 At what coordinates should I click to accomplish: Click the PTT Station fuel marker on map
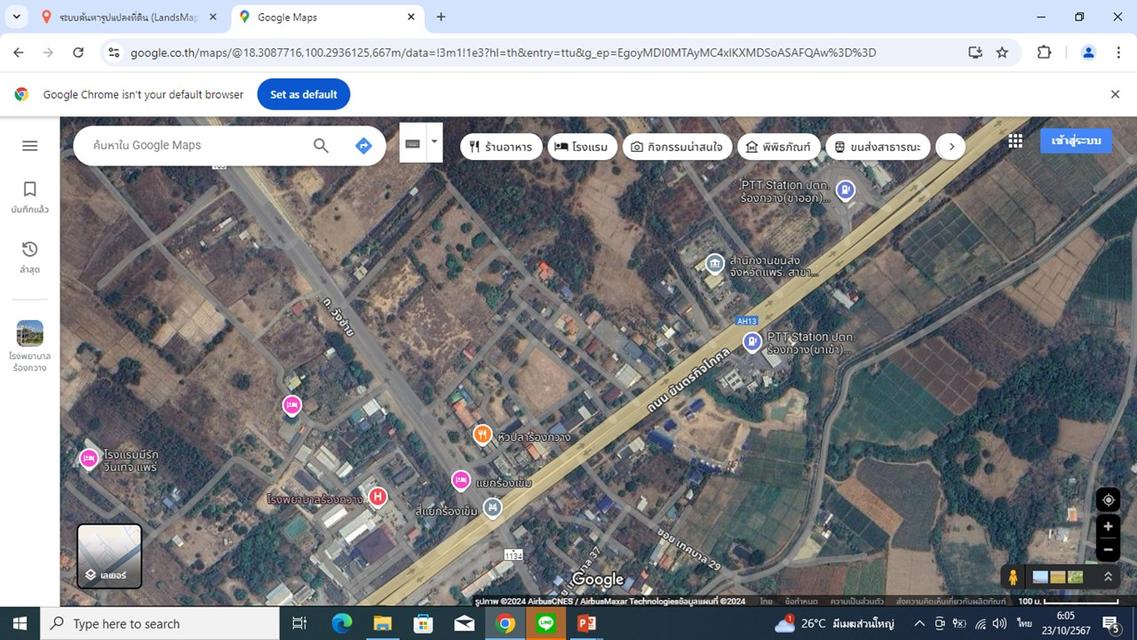(752, 341)
